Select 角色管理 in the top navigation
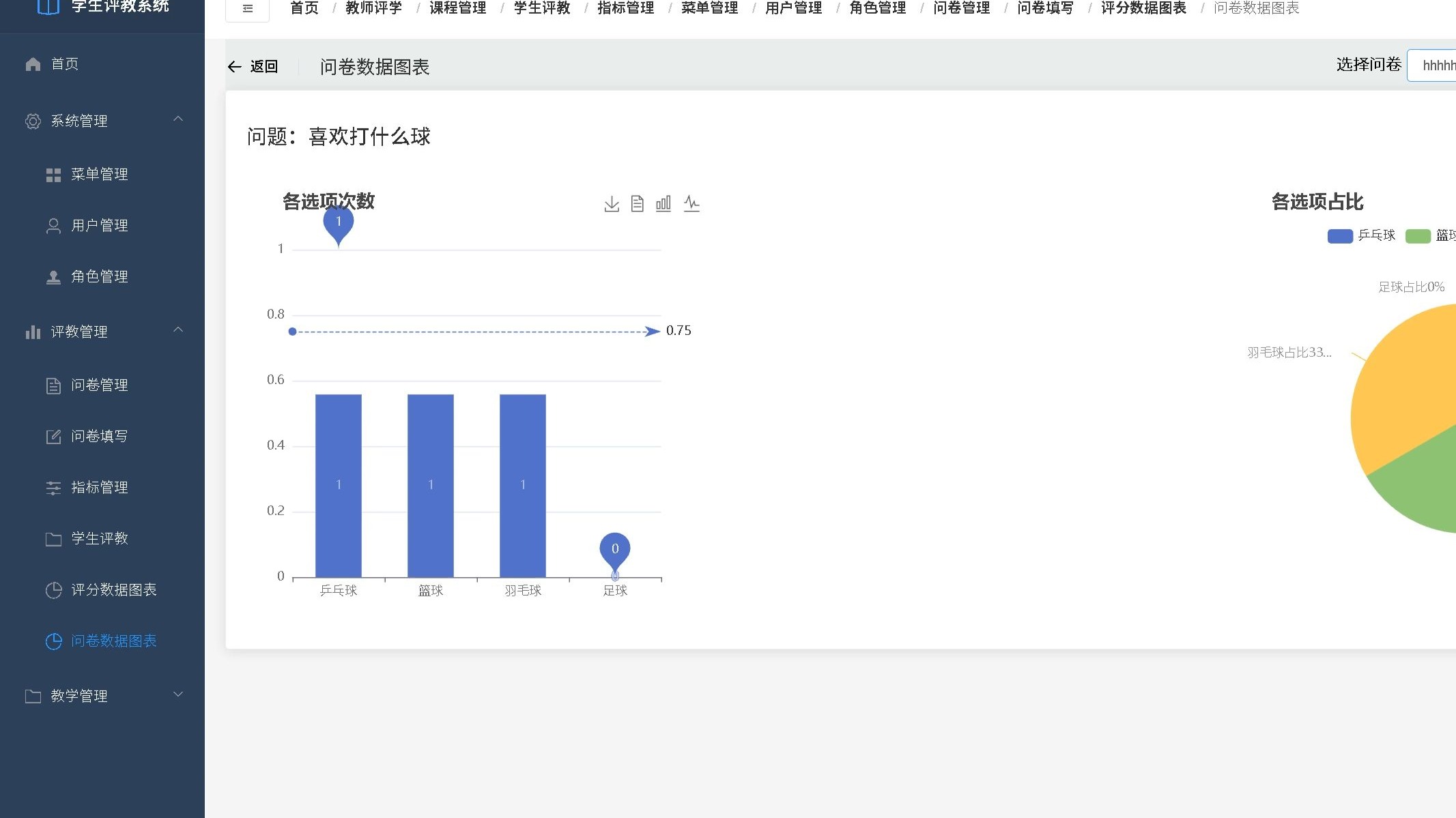Image resolution: width=1456 pixels, height=818 pixels. (878, 8)
